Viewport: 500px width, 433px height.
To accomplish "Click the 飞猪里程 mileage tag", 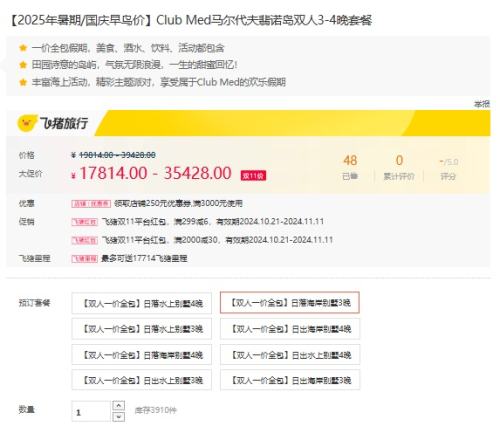I will (84, 258).
